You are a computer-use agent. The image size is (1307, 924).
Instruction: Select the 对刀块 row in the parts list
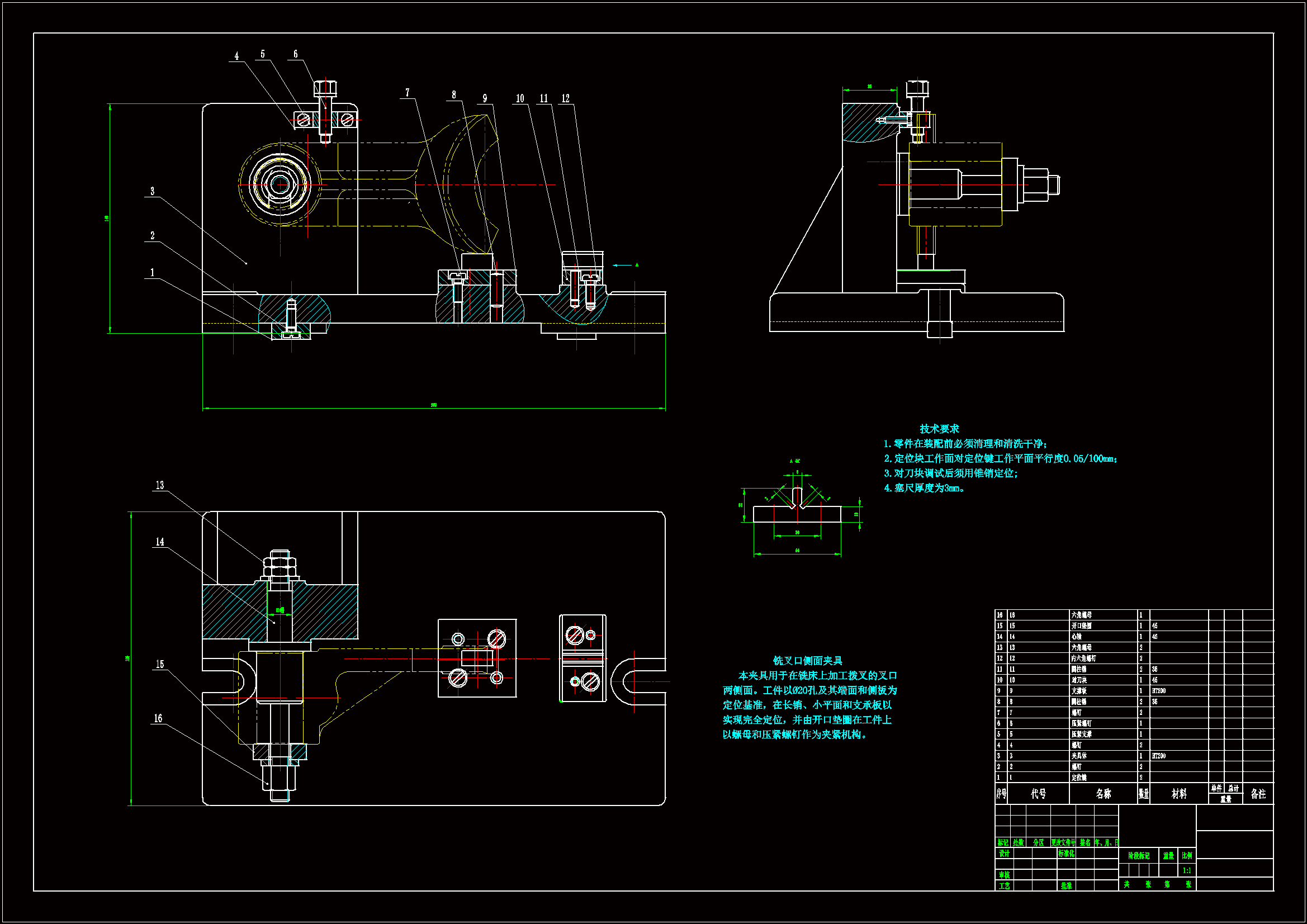click(1079, 680)
